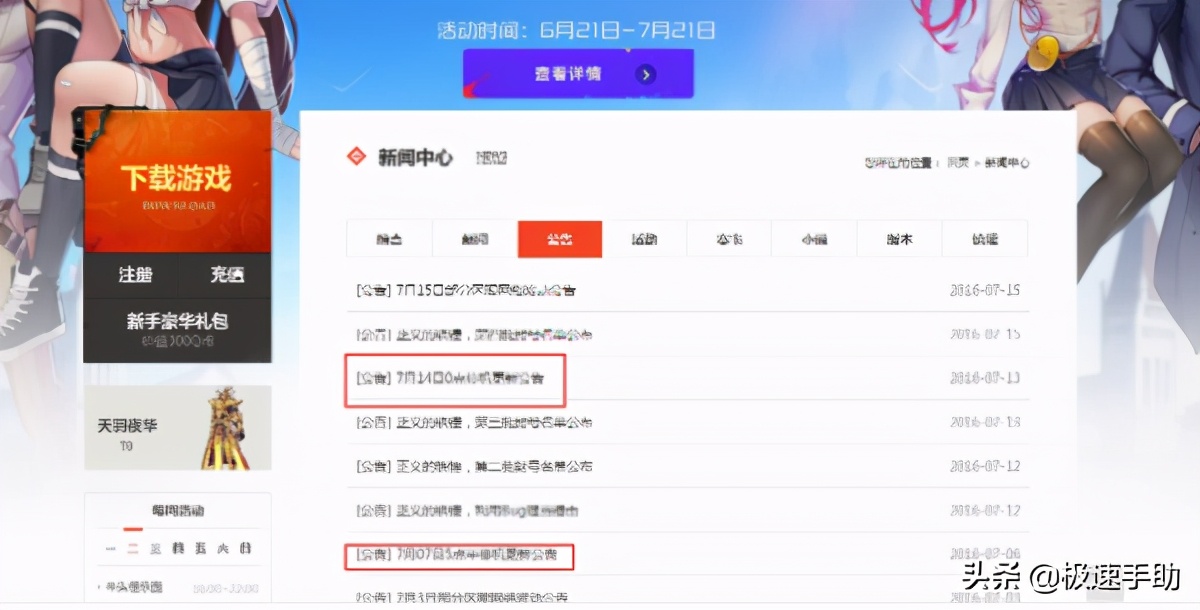Click the 注册 register button
The image size is (1200, 610).
click(133, 274)
